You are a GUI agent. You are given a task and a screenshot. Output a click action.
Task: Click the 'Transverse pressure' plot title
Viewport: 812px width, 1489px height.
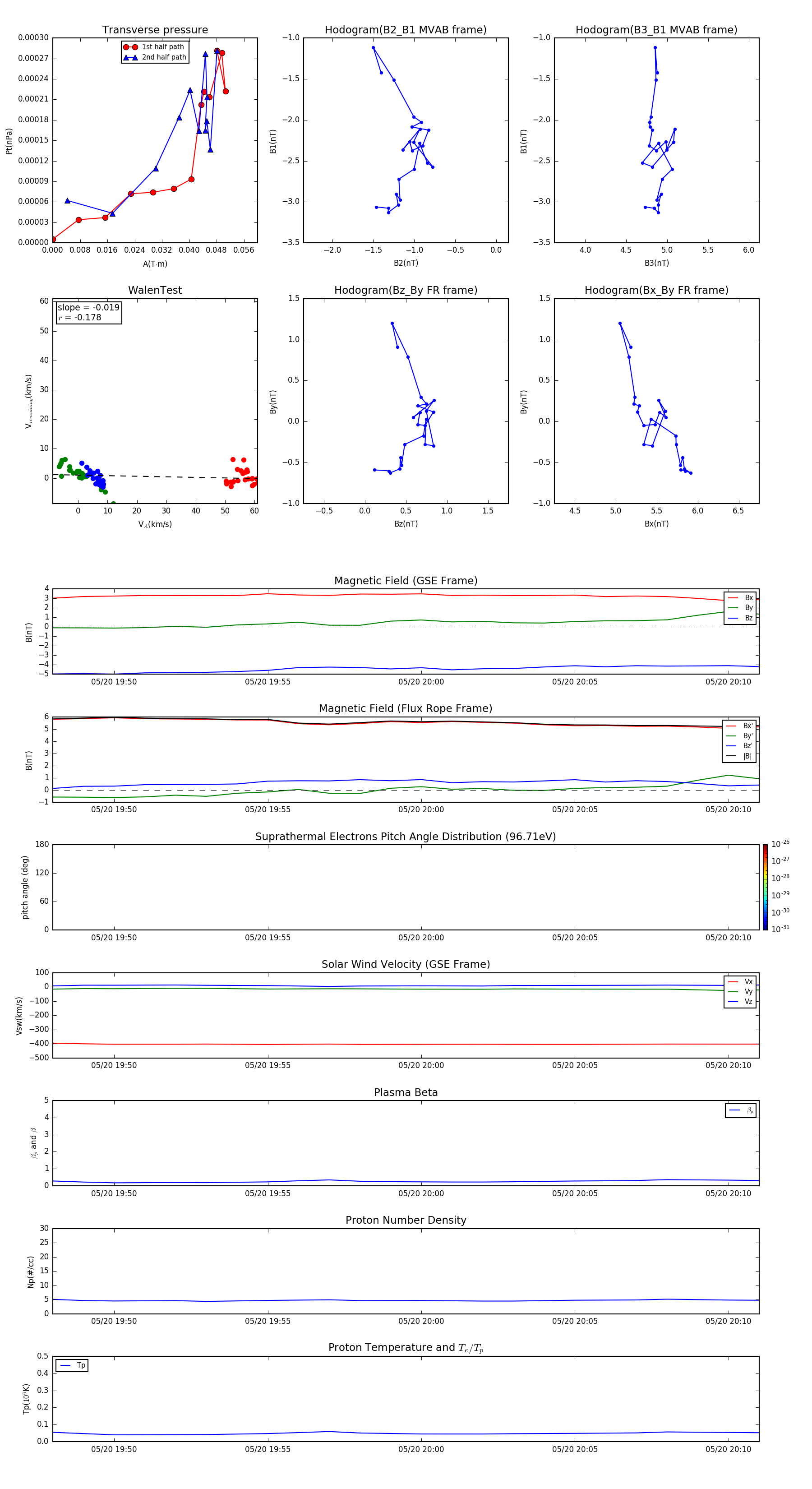click(x=155, y=30)
